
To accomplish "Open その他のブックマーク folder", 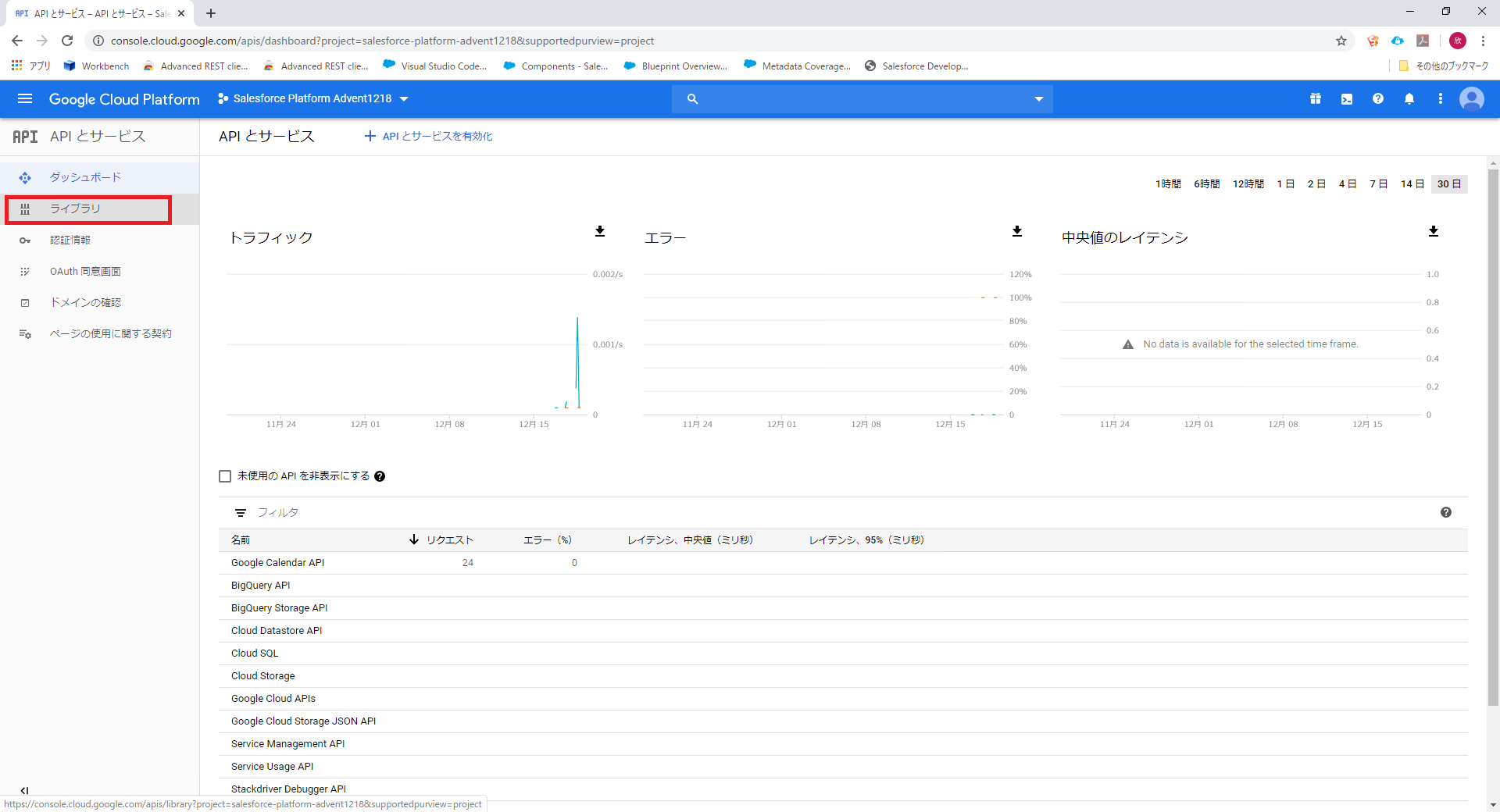I will coord(1444,66).
